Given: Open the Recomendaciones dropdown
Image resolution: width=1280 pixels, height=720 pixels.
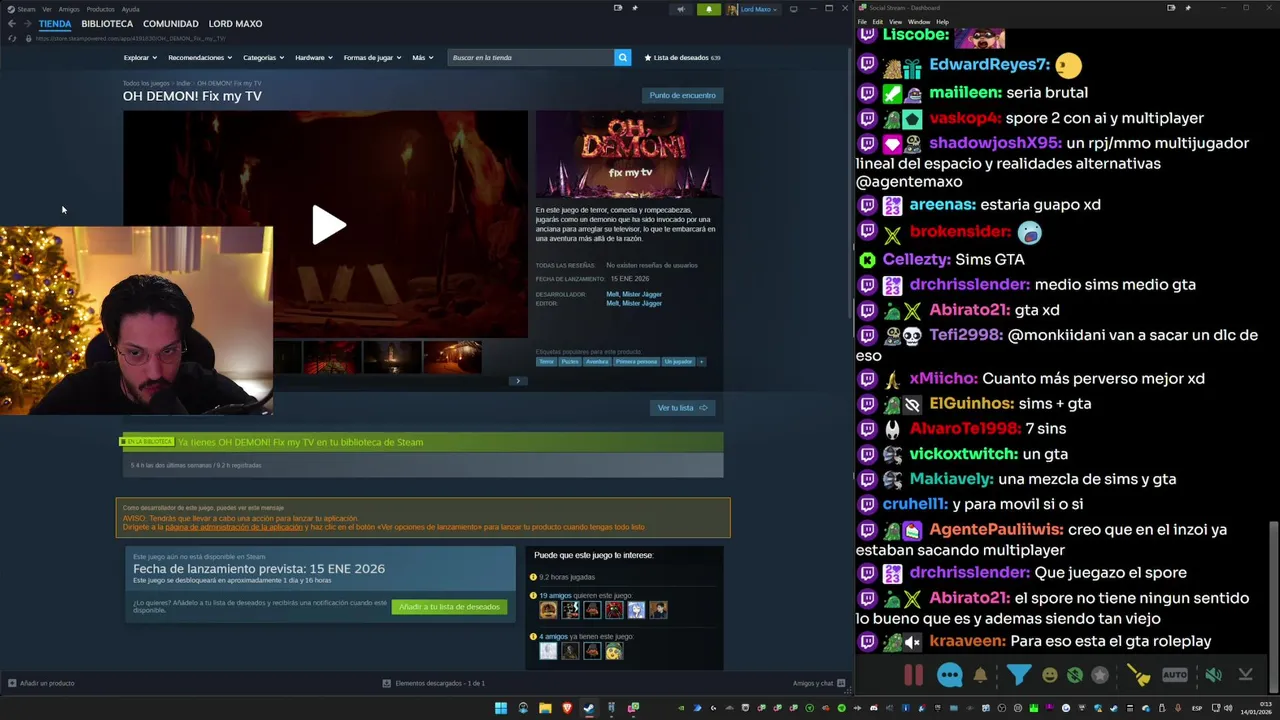Looking at the screenshot, I should tap(200, 58).
